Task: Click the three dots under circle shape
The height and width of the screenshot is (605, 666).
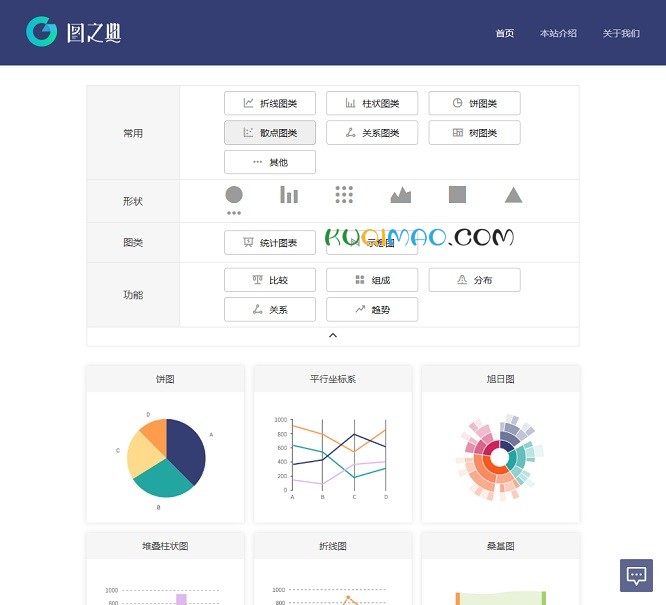Action: tap(234, 213)
